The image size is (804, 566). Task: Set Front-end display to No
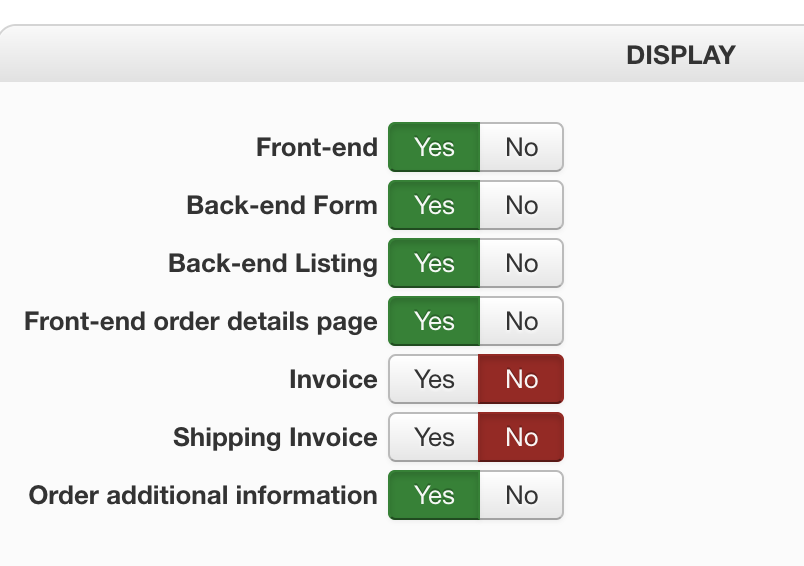pos(521,147)
